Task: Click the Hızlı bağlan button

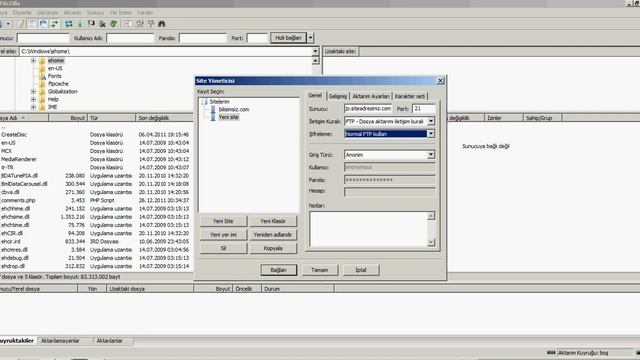Action: (x=288, y=38)
